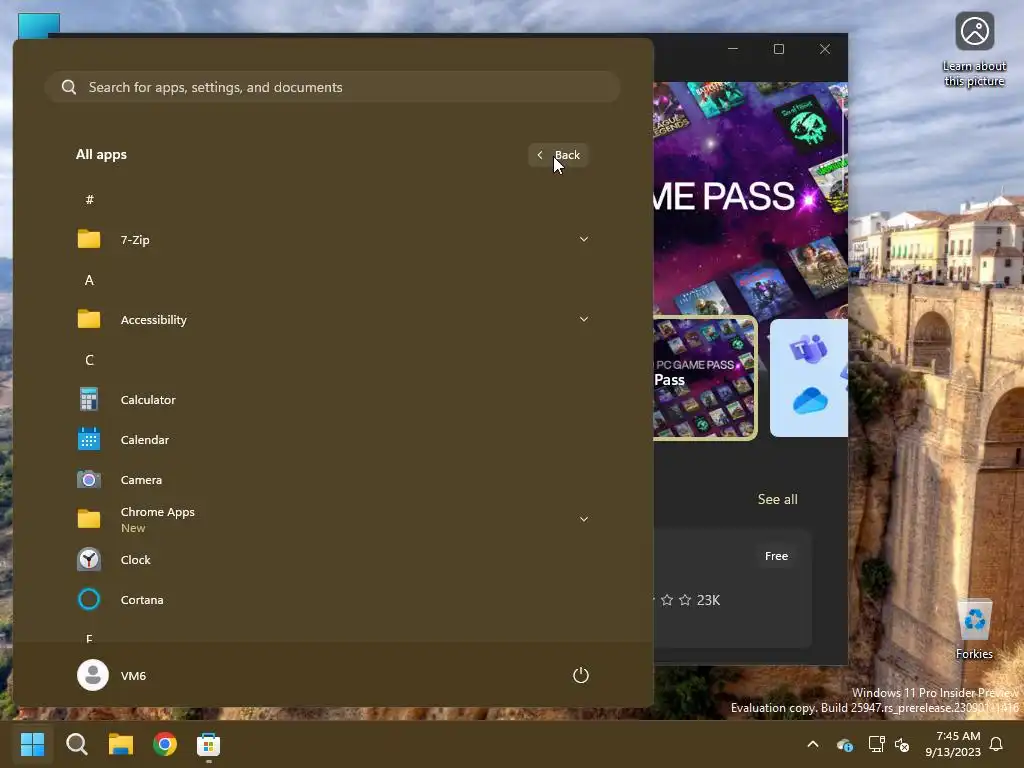
Task: Minimize the Microsoft Store window
Action: pos(733,49)
